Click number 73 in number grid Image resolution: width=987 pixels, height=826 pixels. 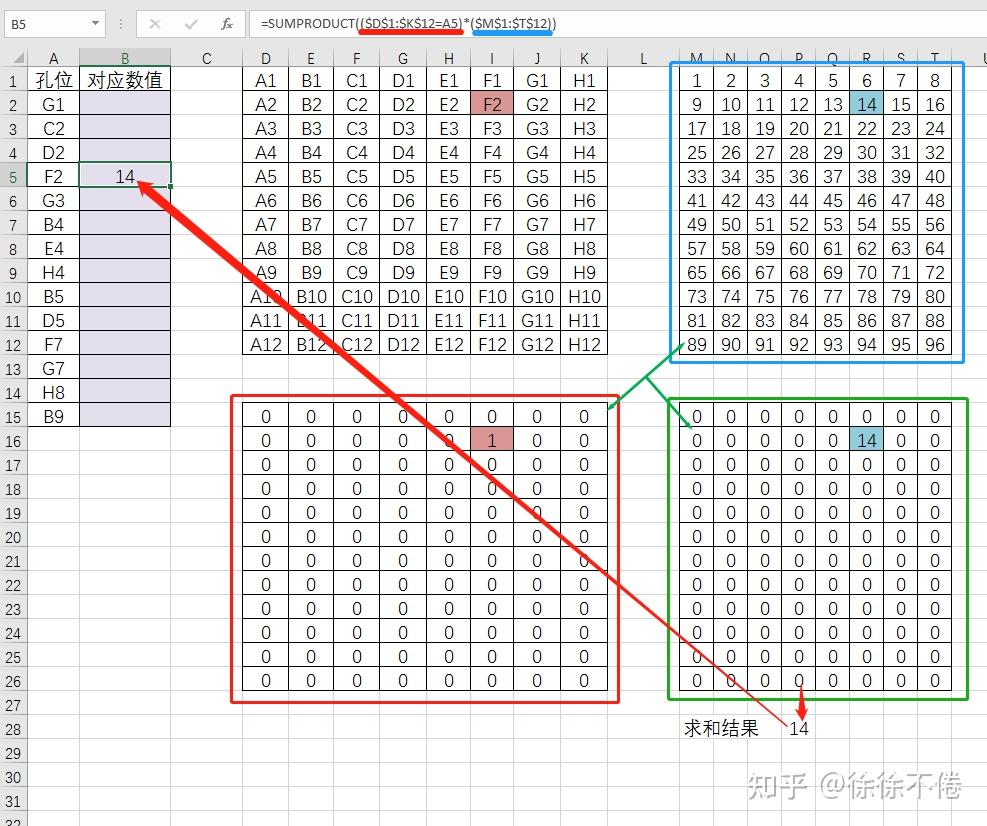[x=696, y=296]
